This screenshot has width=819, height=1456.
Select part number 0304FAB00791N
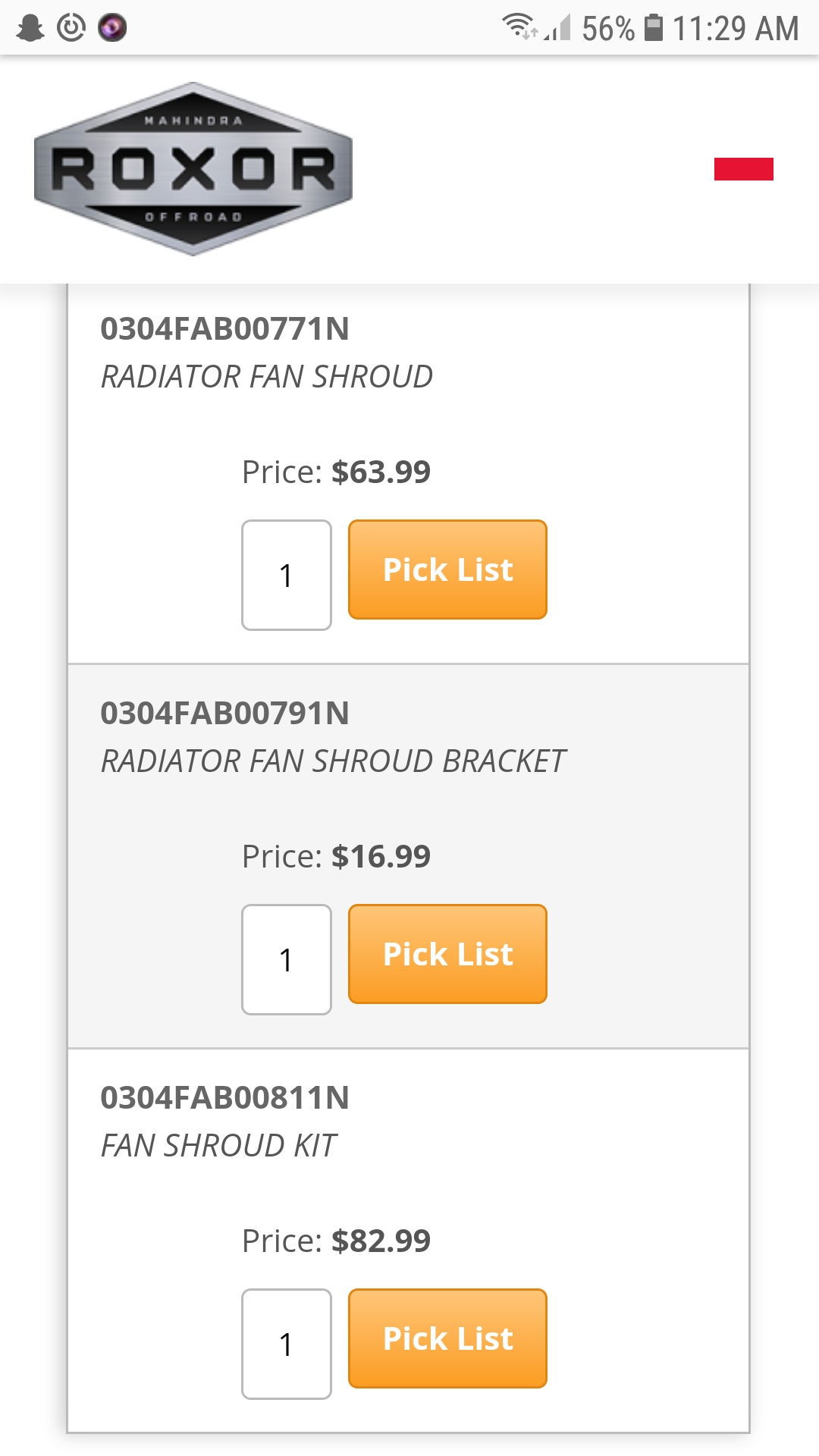point(225,714)
